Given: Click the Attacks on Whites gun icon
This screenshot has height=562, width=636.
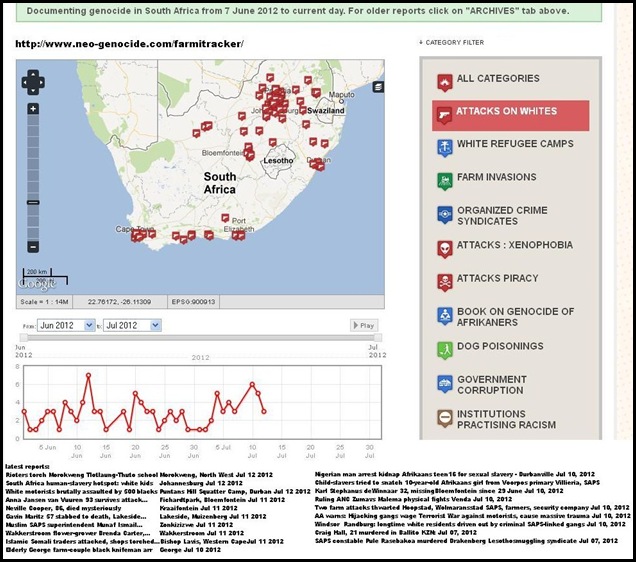Looking at the screenshot, I should click(445, 115).
